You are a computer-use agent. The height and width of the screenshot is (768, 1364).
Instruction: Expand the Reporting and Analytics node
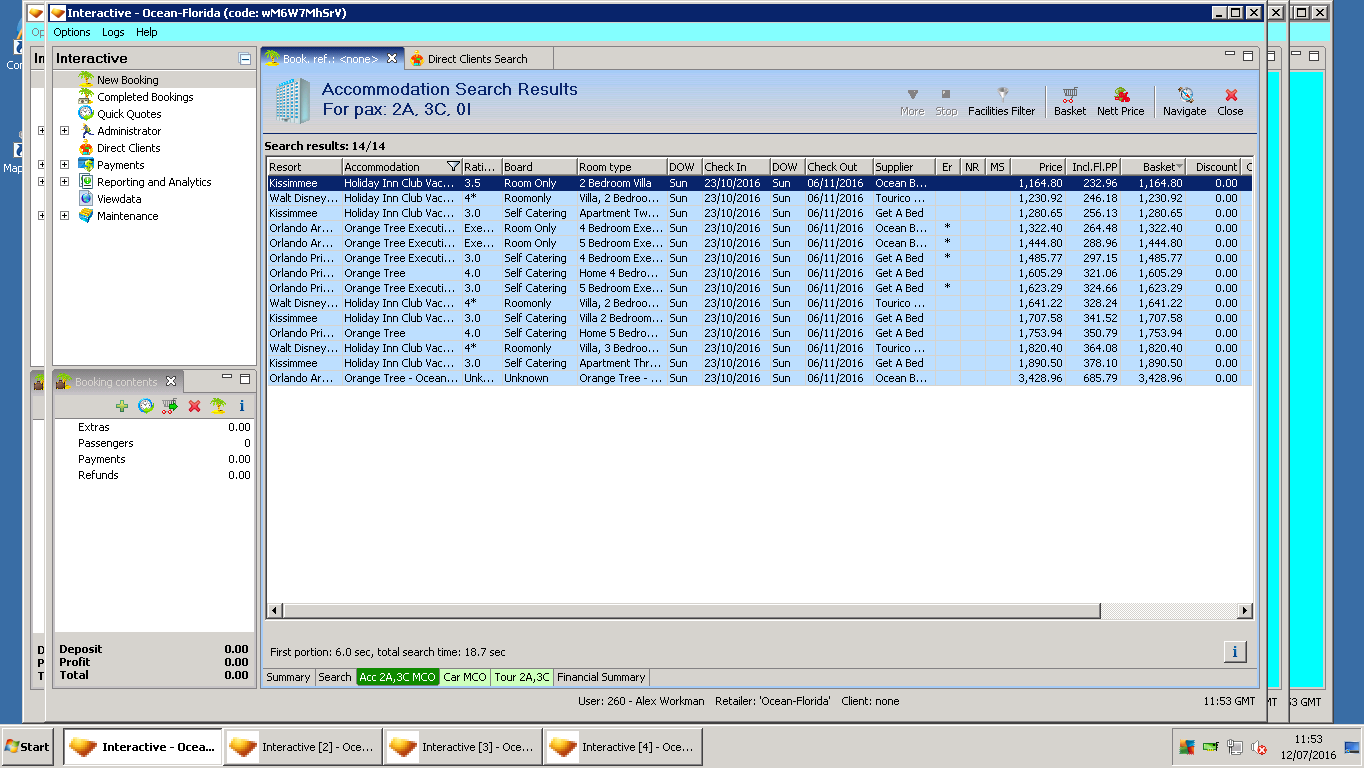click(x=64, y=182)
